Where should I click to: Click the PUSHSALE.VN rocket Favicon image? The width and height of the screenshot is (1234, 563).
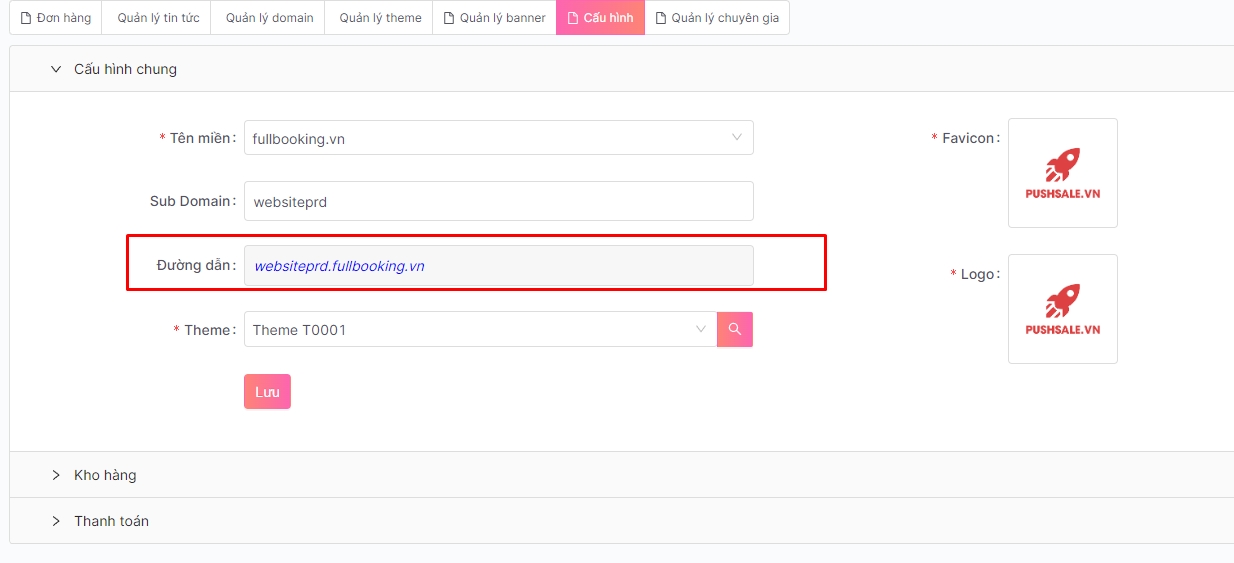pos(1062,173)
